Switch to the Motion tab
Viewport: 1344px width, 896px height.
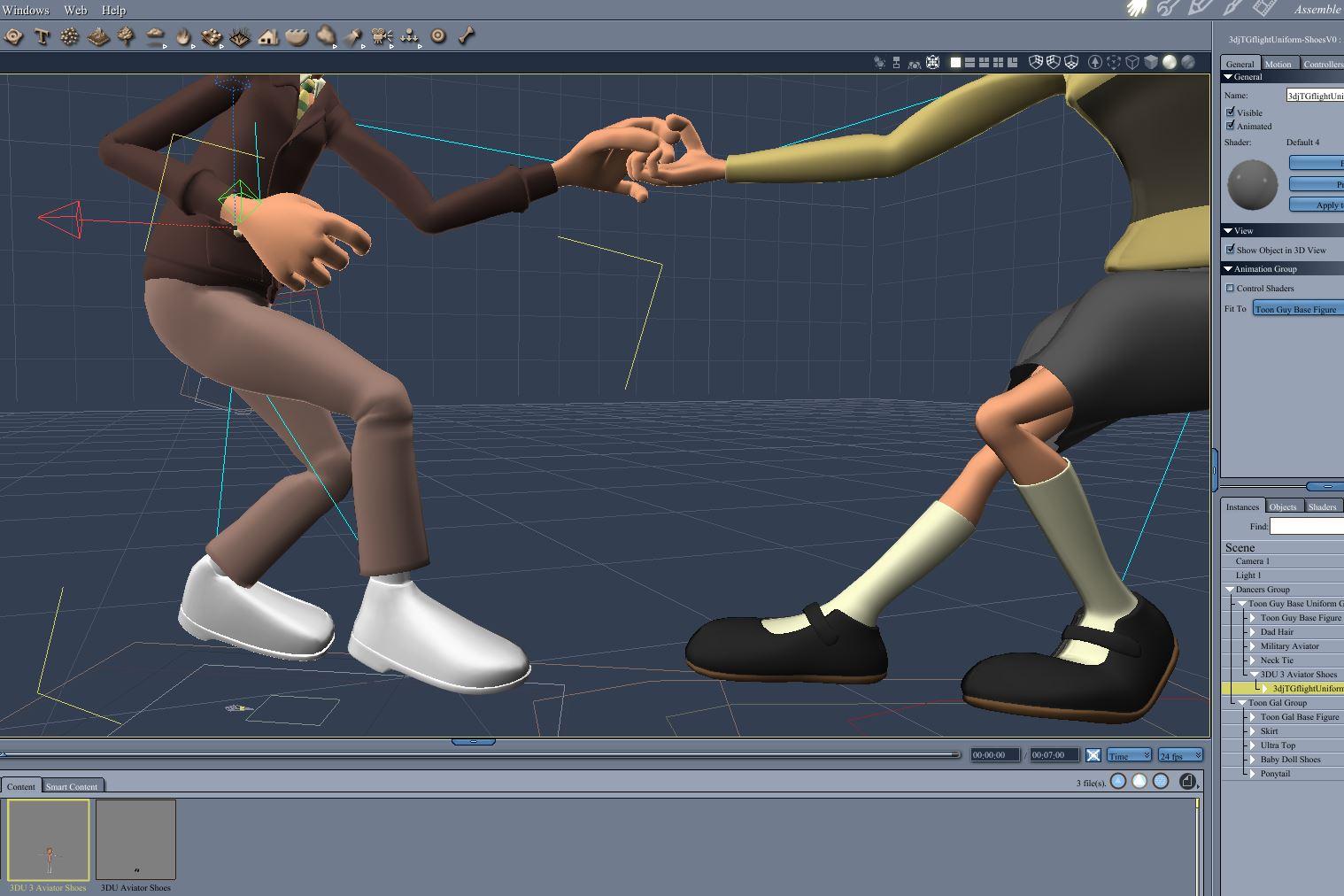point(1278,64)
